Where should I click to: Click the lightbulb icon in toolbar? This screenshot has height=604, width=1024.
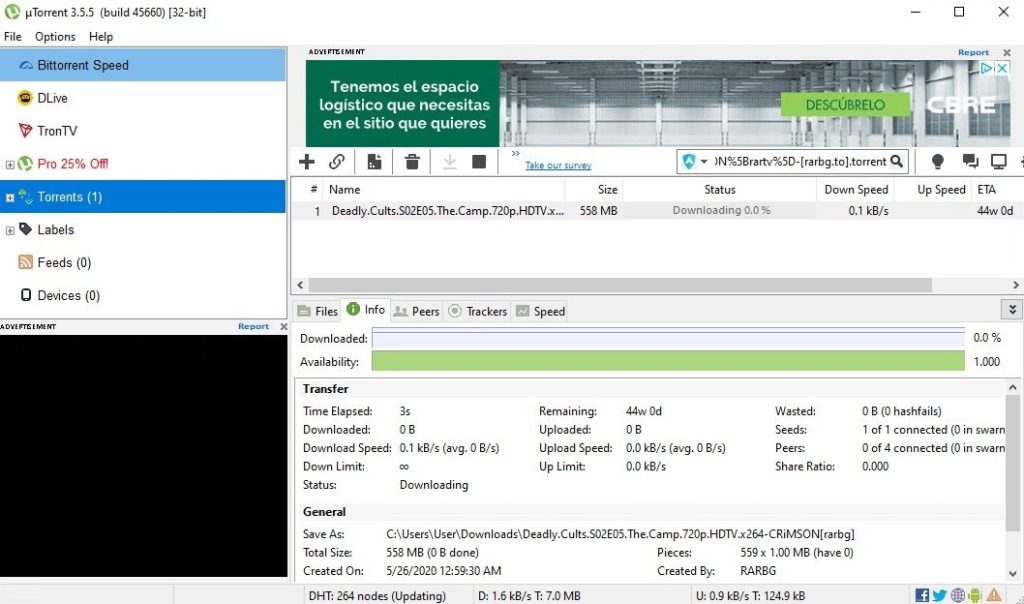[937, 161]
